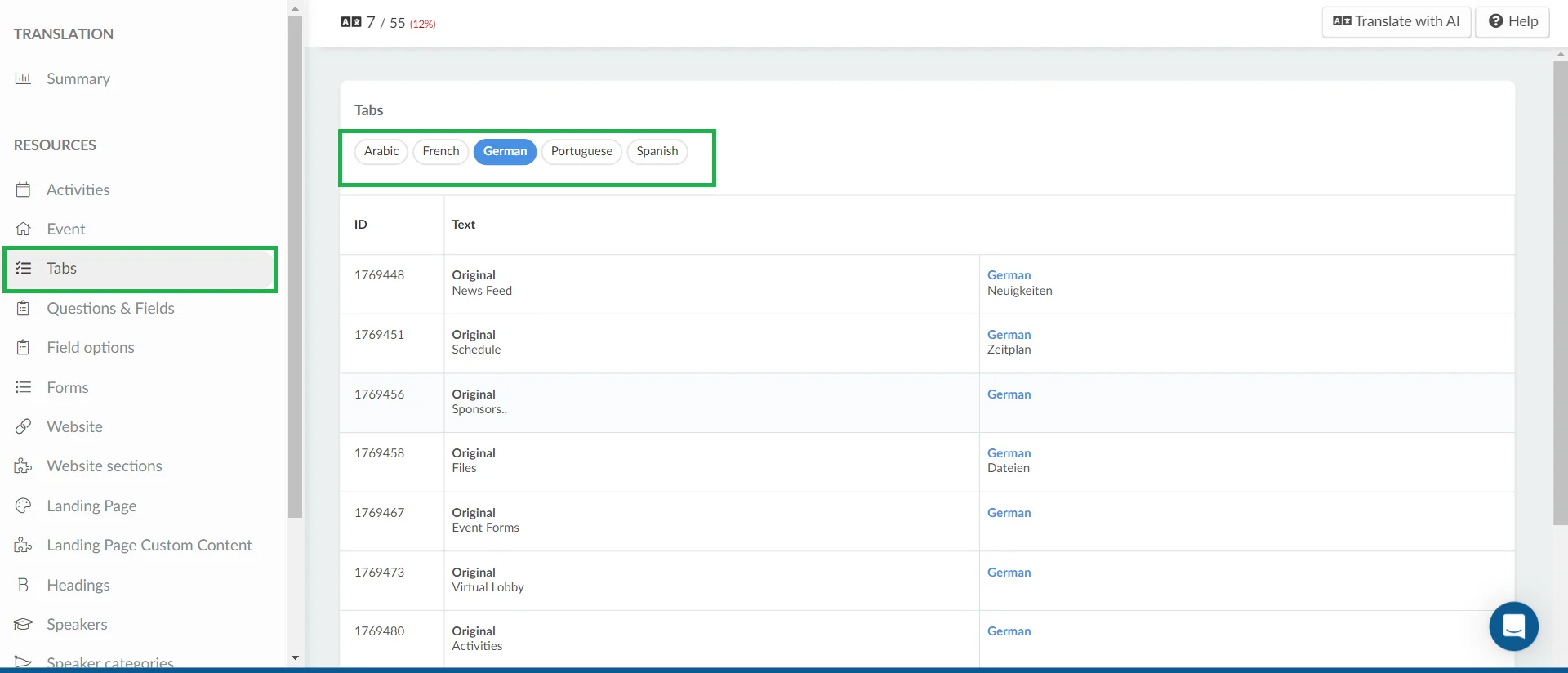Click the Text column header
1568x673 pixels.
click(463, 225)
